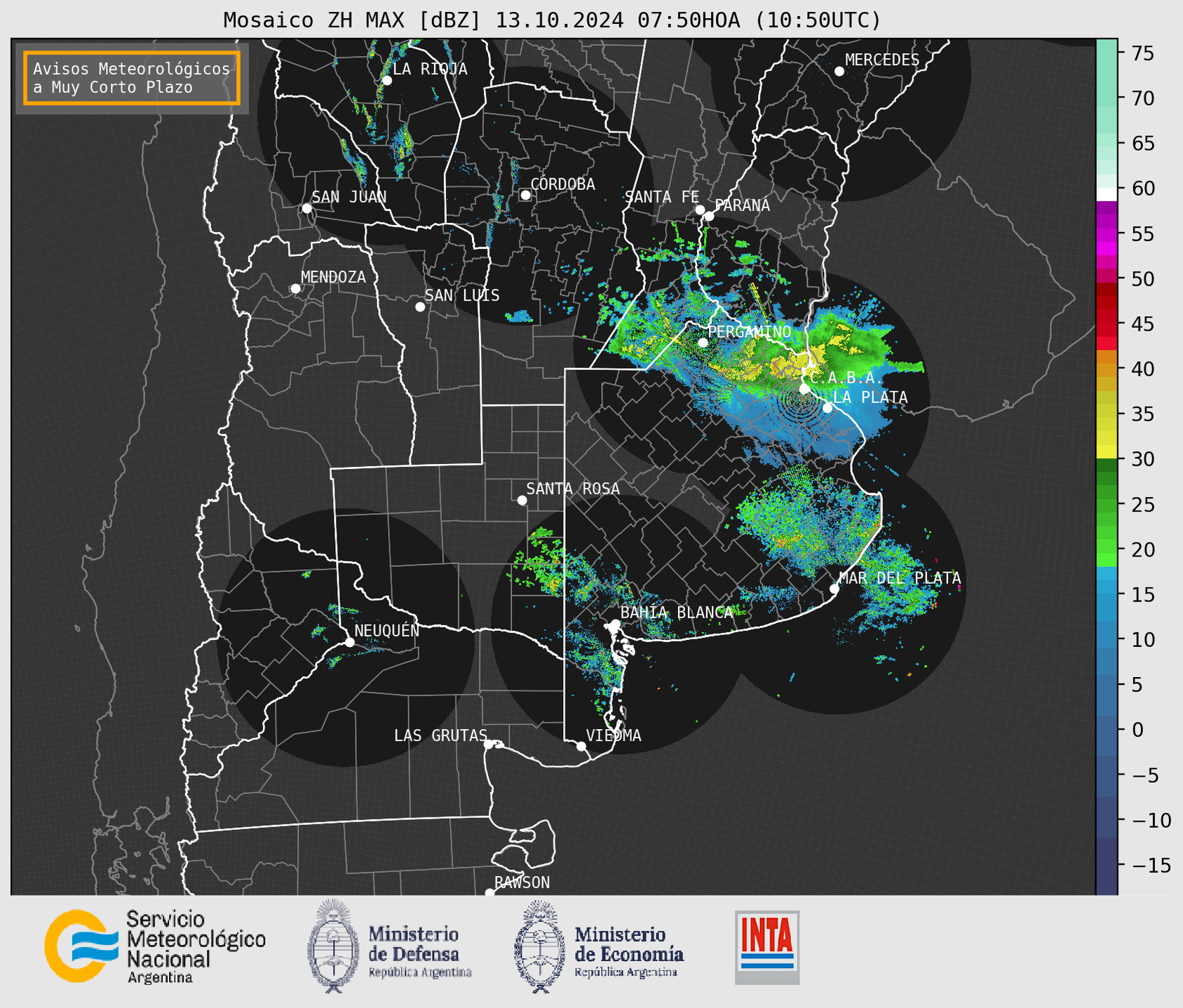Click the BAHÍA BLANCA city marker dot

pyautogui.click(x=615, y=624)
